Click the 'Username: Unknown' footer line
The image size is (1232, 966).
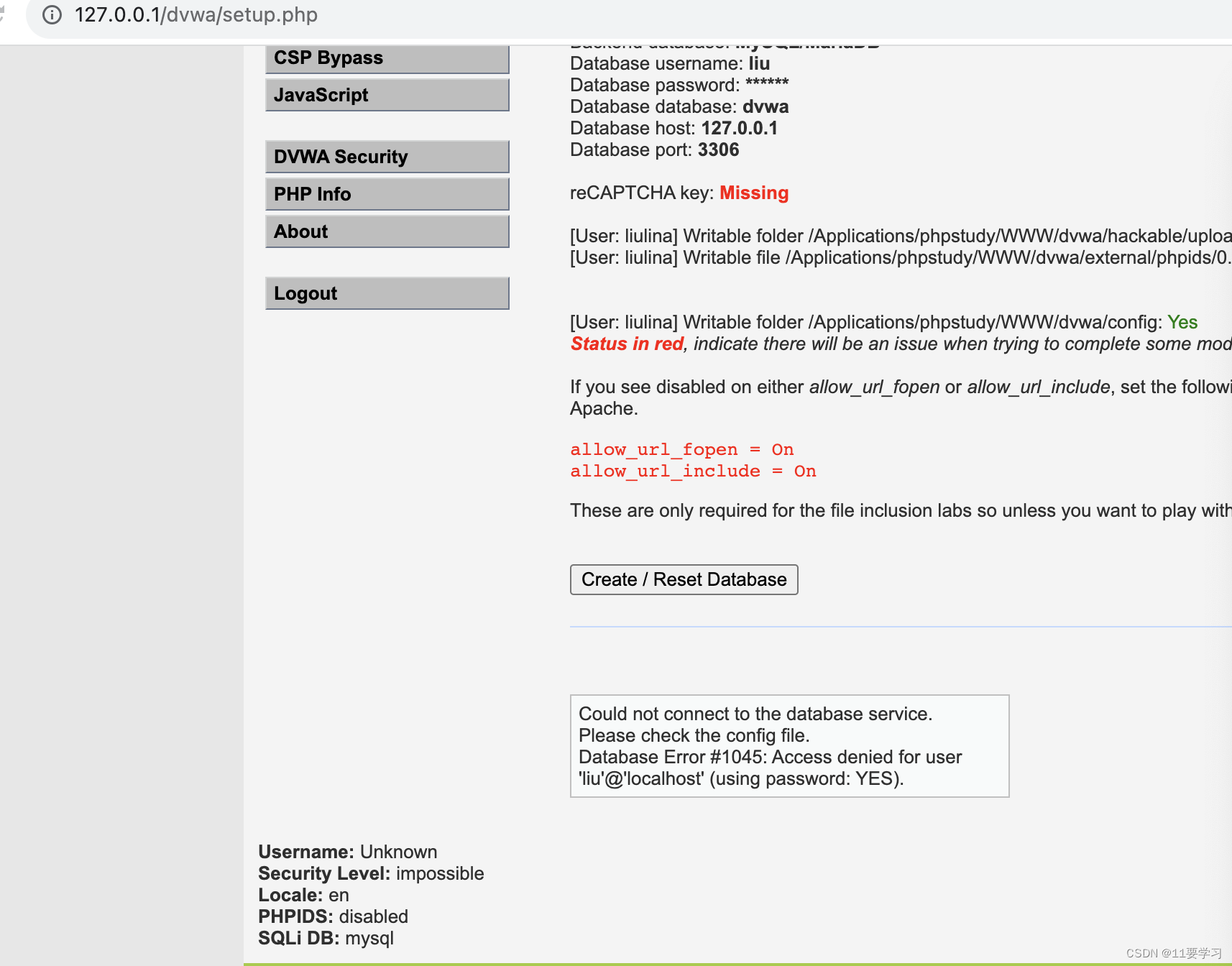pyautogui.click(x=348, y=852)
